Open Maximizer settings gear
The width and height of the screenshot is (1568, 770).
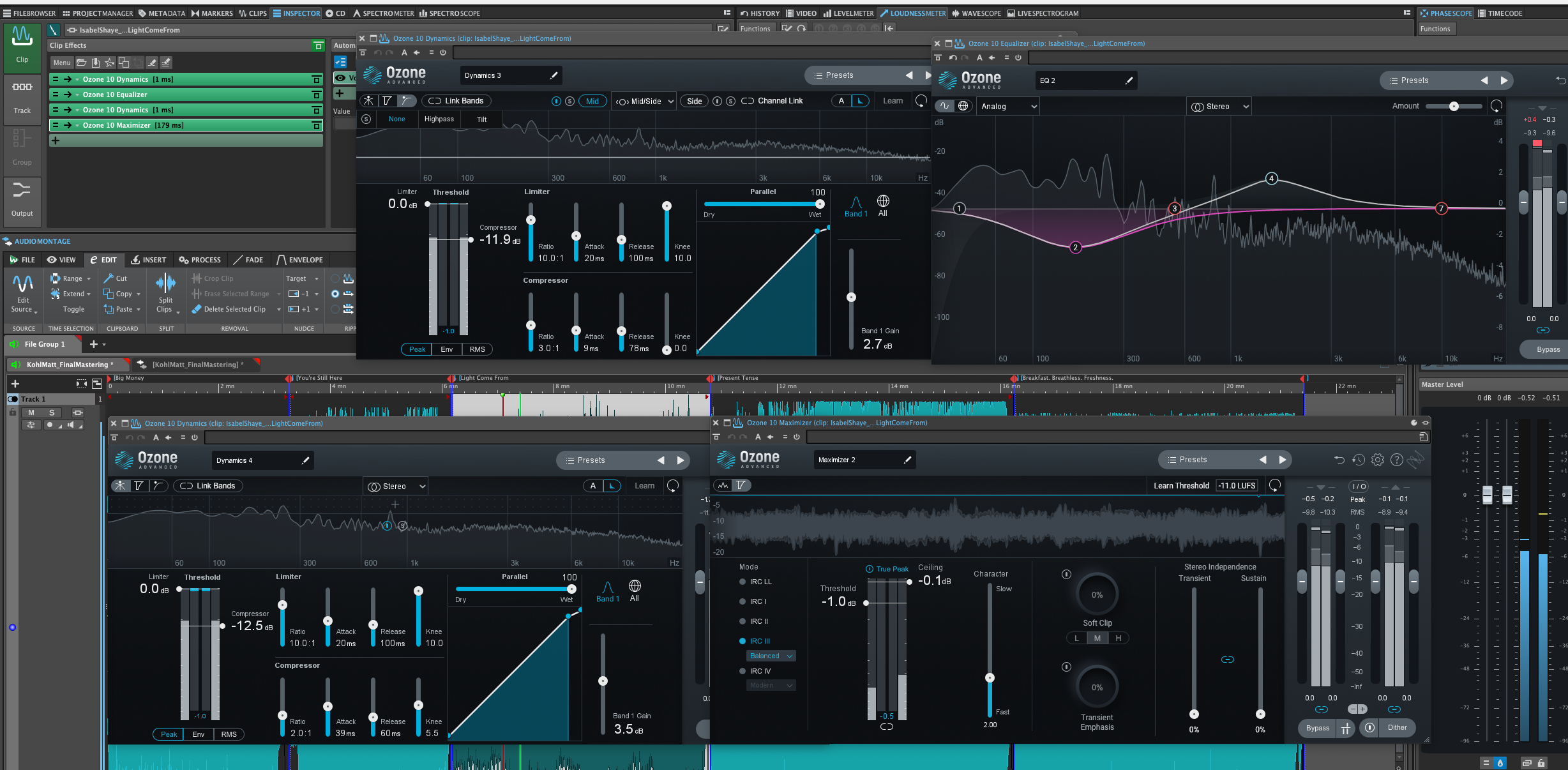click(x=1378, y=460)
